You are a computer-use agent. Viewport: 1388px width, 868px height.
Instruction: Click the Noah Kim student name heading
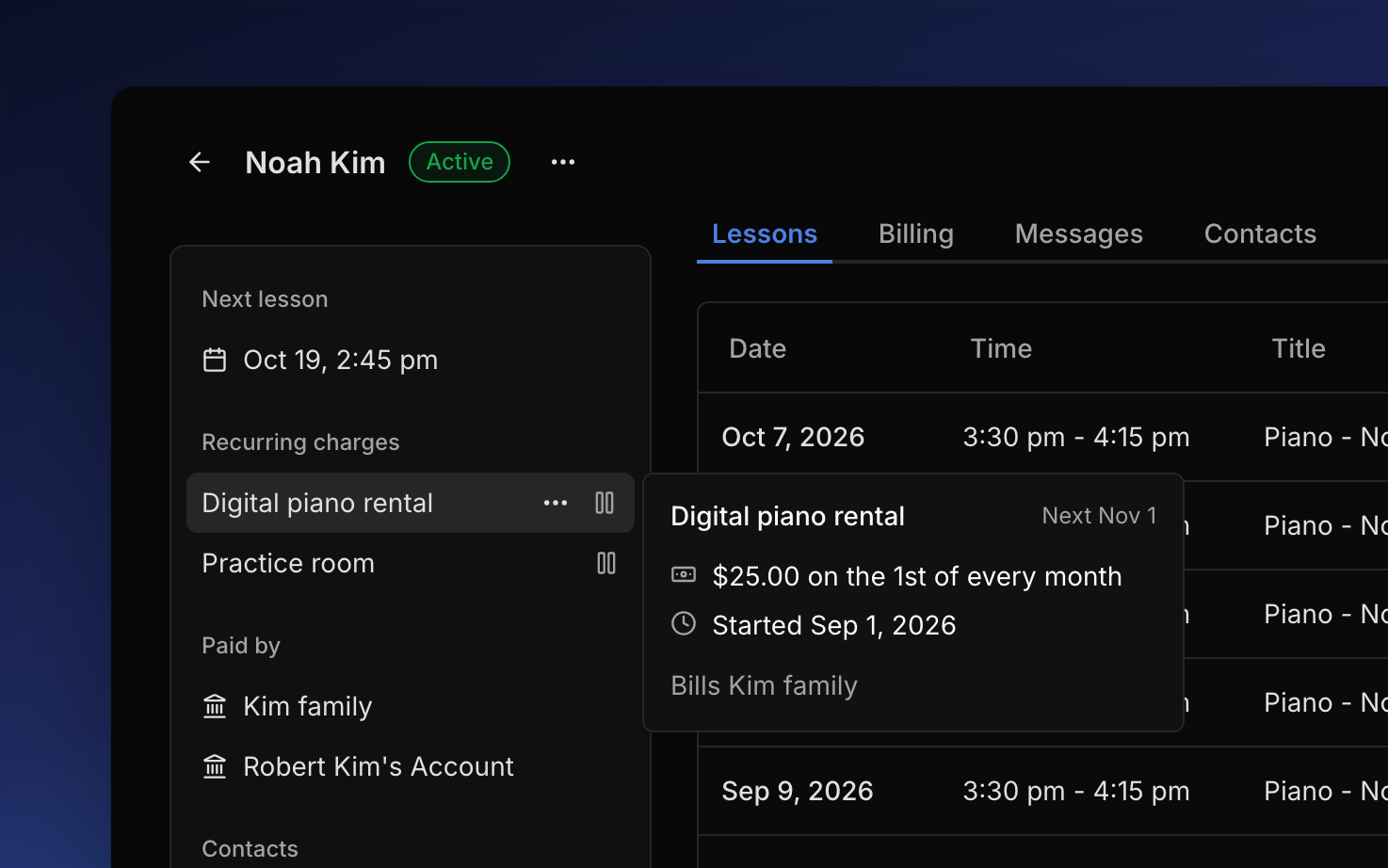[x=315, y=162]
